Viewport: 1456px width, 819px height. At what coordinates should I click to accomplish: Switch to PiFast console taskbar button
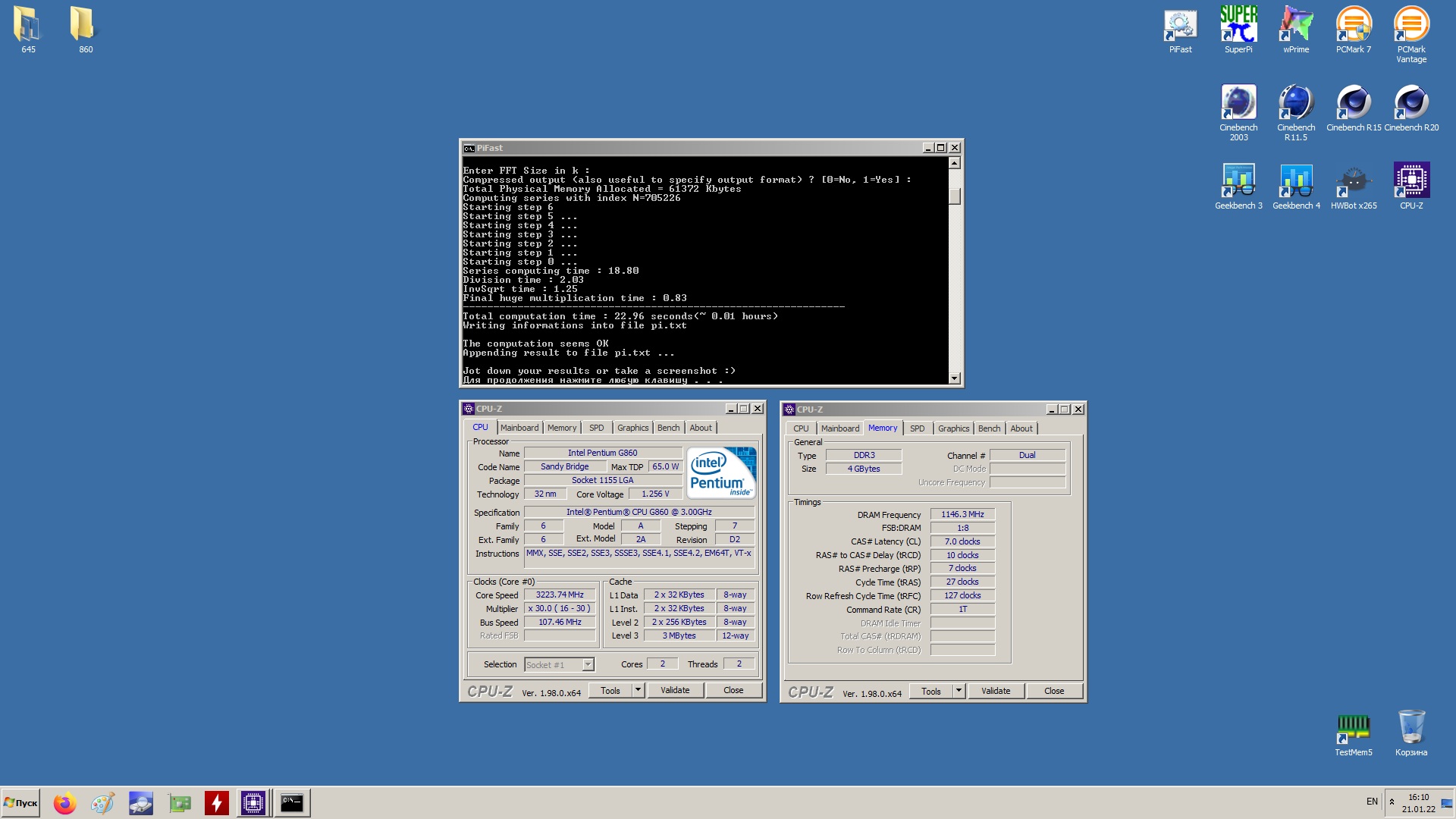[x=292, y=802]
